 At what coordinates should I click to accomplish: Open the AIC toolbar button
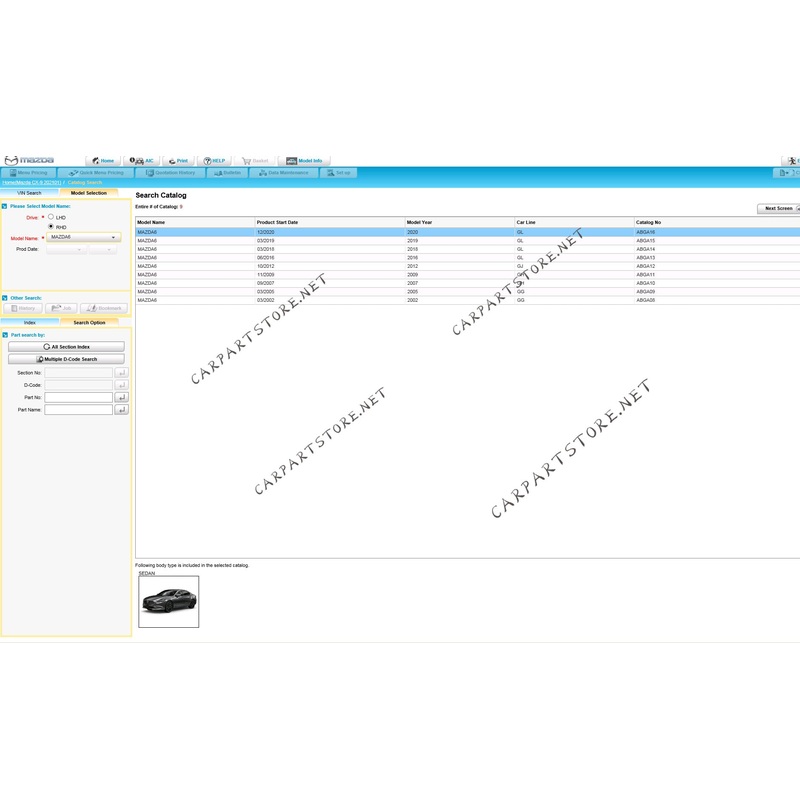(x=142, y=161)
